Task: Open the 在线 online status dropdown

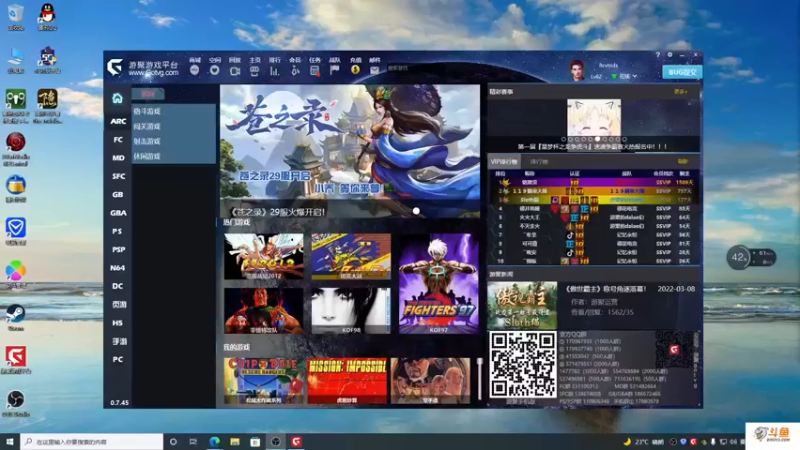Action: point(624,76)
